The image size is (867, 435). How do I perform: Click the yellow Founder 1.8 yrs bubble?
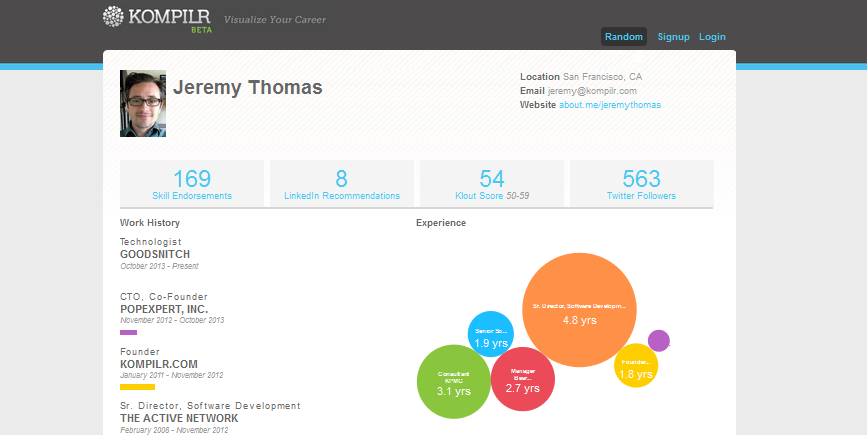[636, 365]
